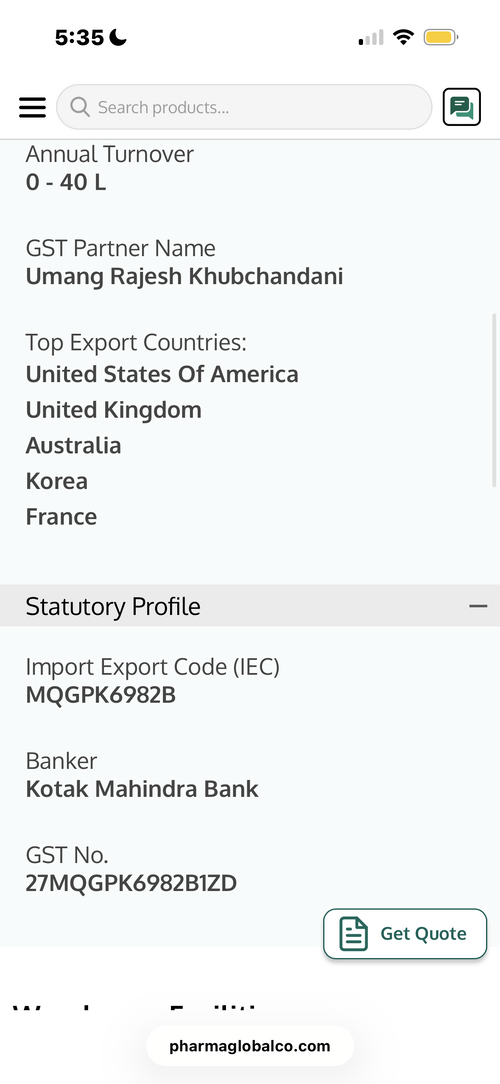Click the Statutory Profile header text
This screenshot has height=1084, width=500.
113,606
